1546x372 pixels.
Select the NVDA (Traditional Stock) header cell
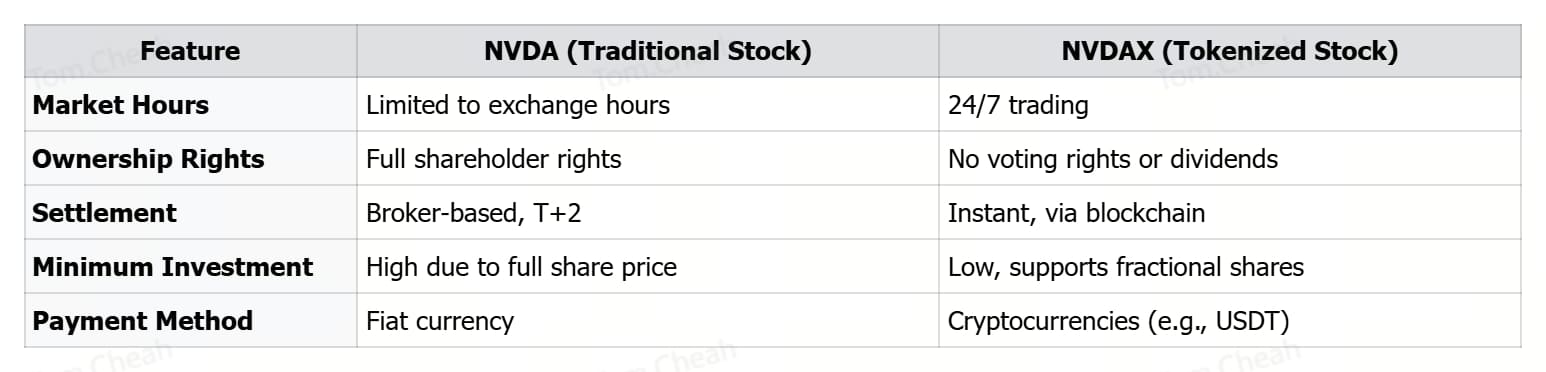click(x=648, y=51)
